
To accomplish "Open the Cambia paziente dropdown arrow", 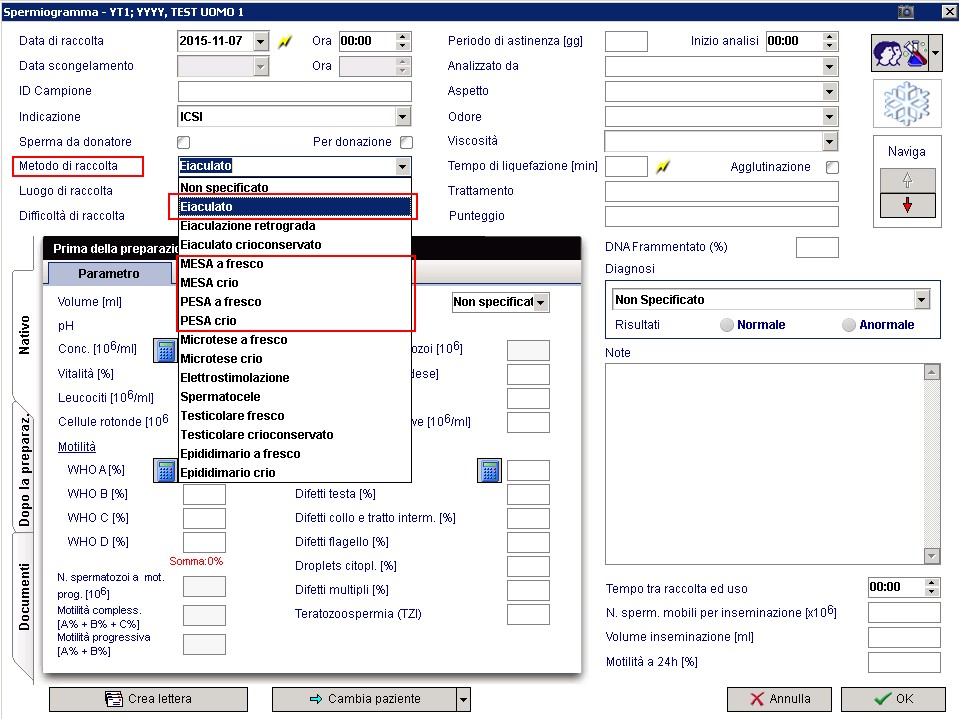I will (464, 699).
